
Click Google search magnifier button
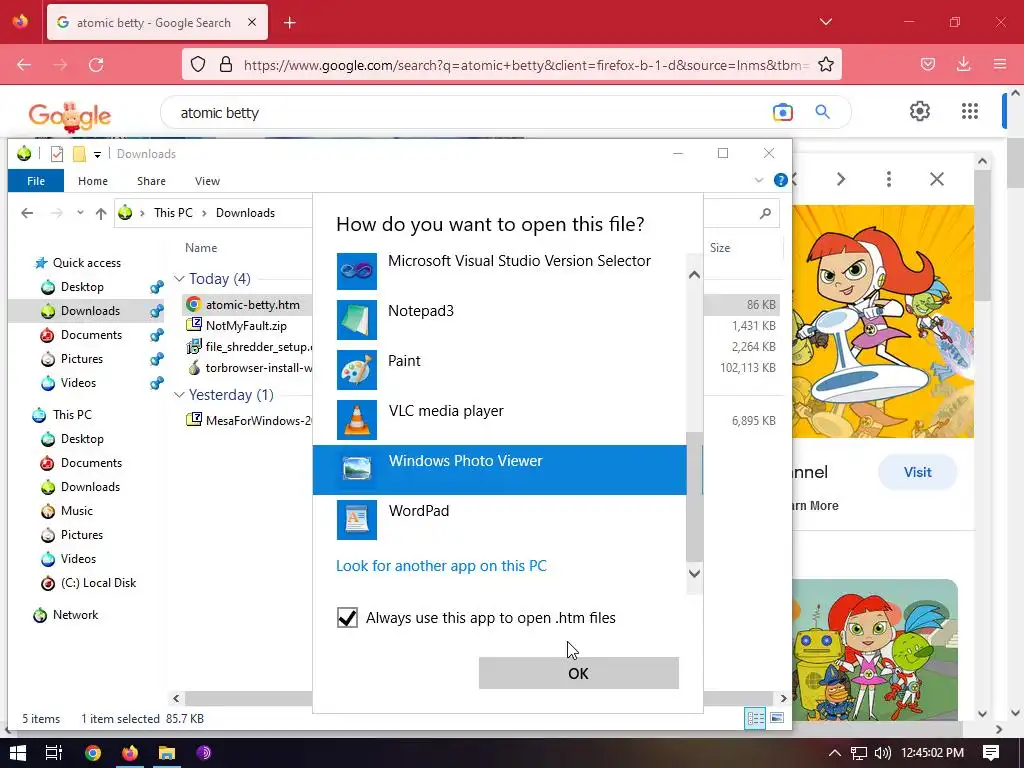[x=822, y=112]
